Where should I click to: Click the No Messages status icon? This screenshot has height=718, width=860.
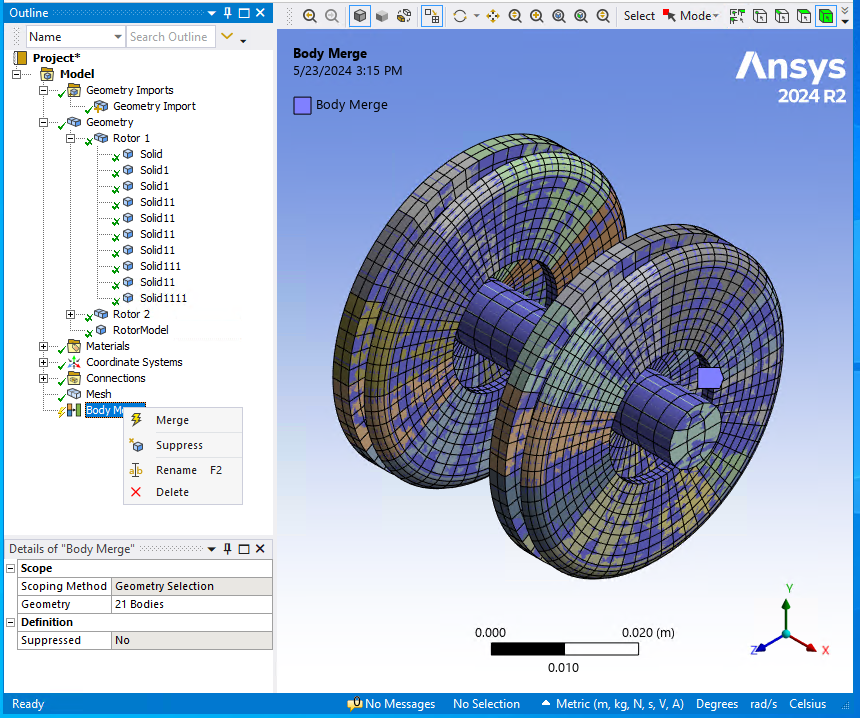point(354,704)
